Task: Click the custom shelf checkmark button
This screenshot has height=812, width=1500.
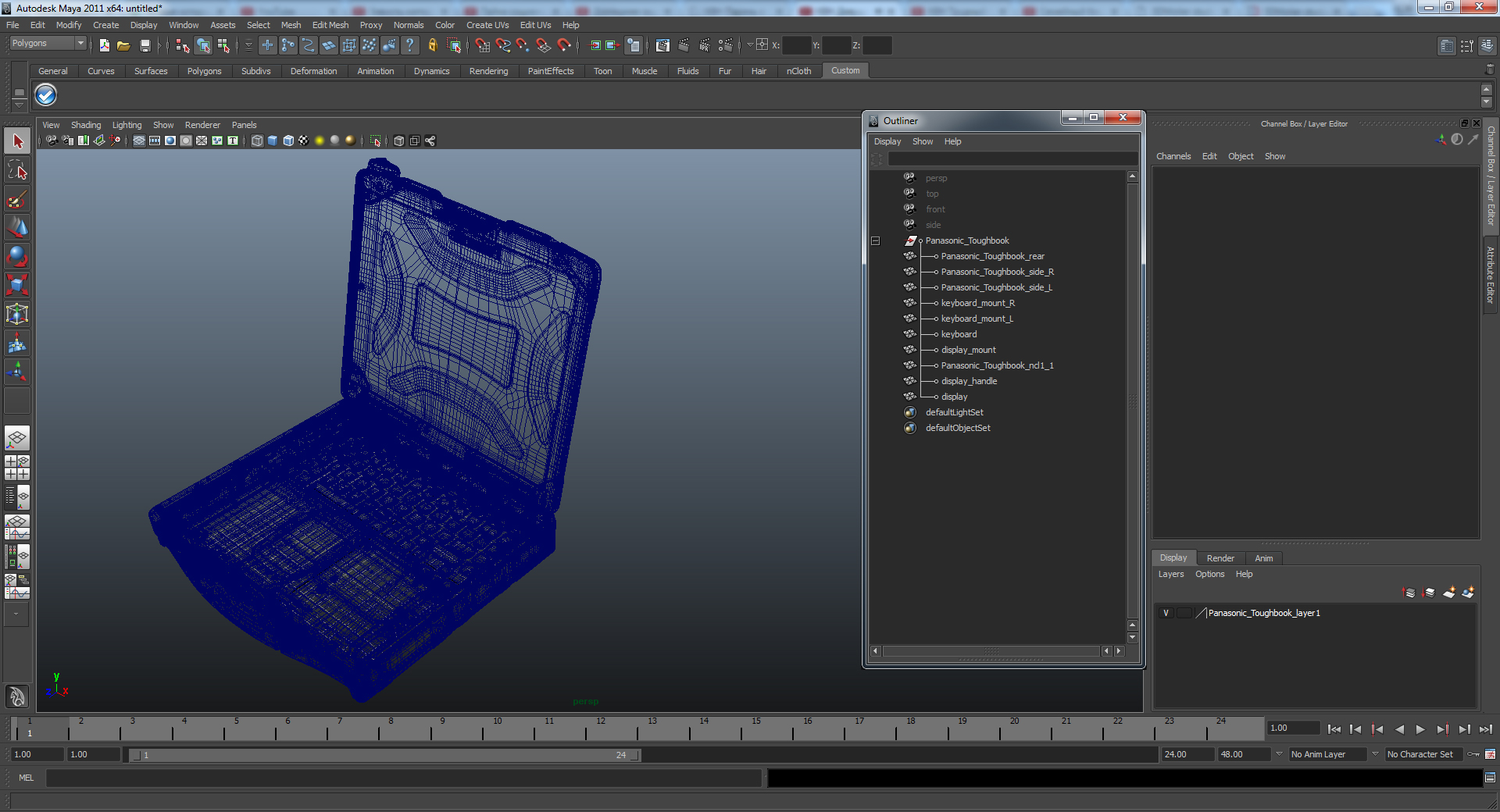Action: pyautogui.click(x=46, y=94)
